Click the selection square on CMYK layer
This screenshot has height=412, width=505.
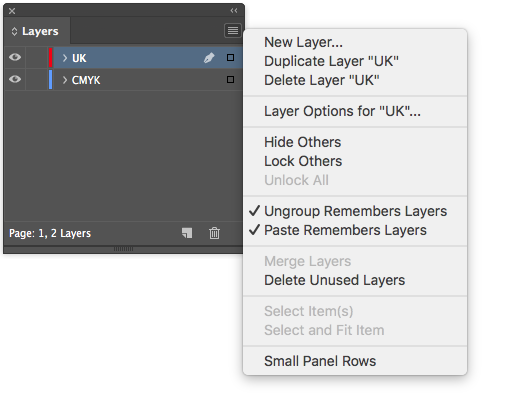[230, 80]
